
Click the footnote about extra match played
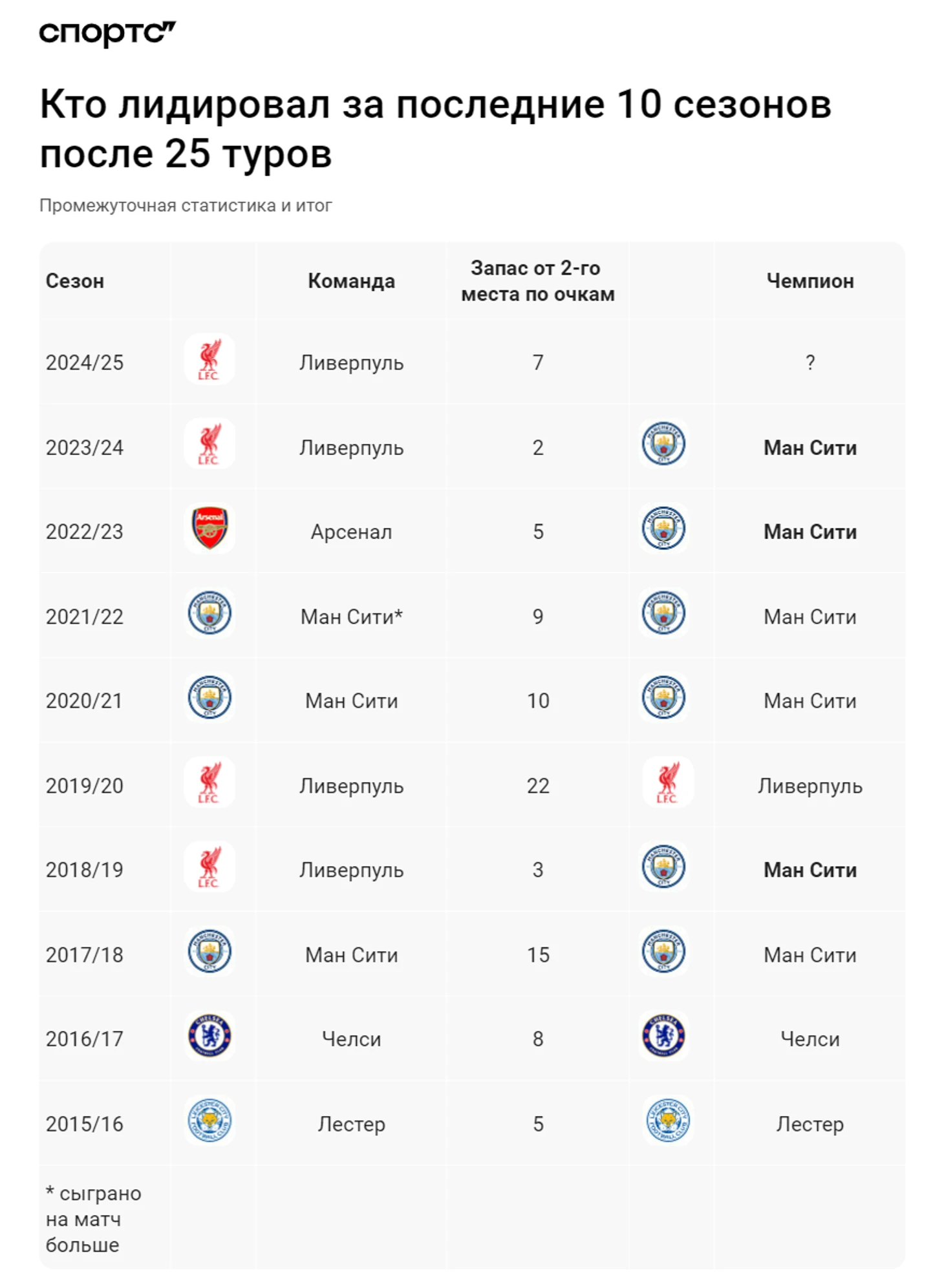coord(93,1219)
